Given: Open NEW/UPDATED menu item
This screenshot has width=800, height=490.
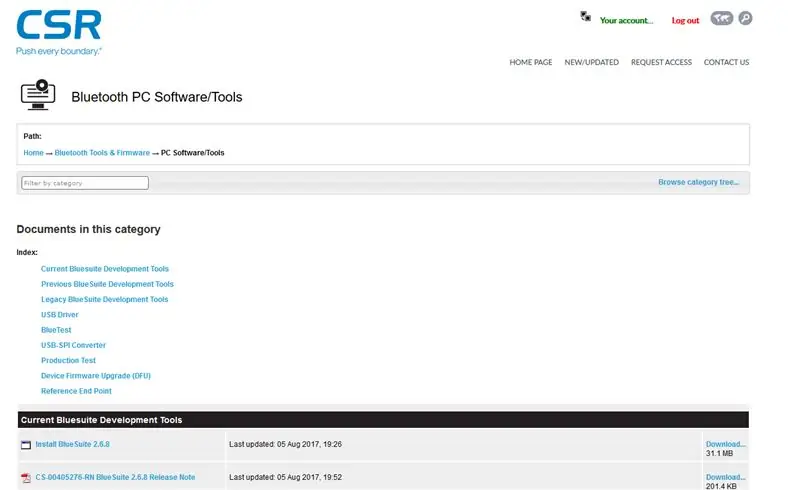Looking at the screenshot, I should 591,62.
